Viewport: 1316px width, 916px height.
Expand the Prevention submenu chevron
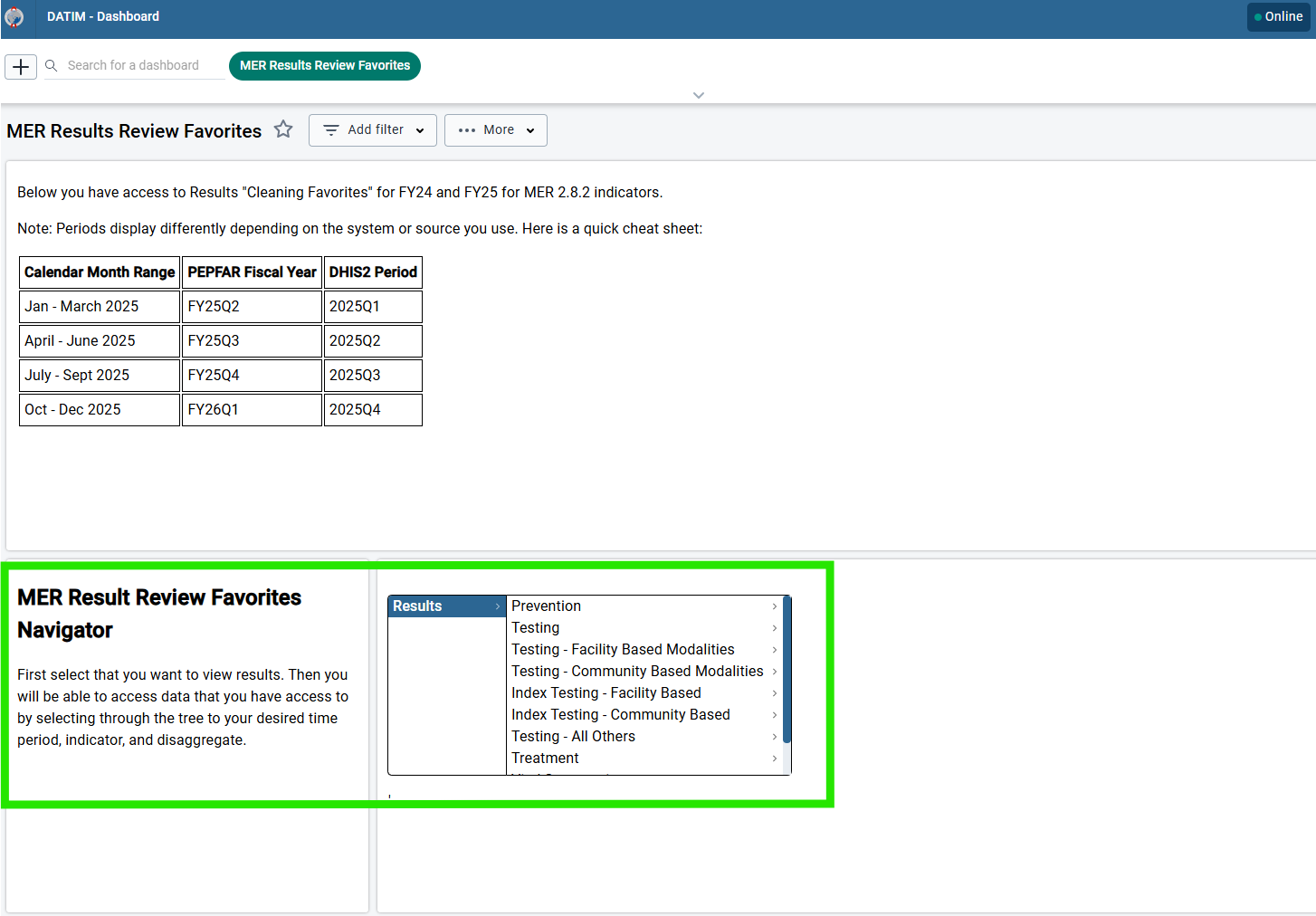pos(774,606)
